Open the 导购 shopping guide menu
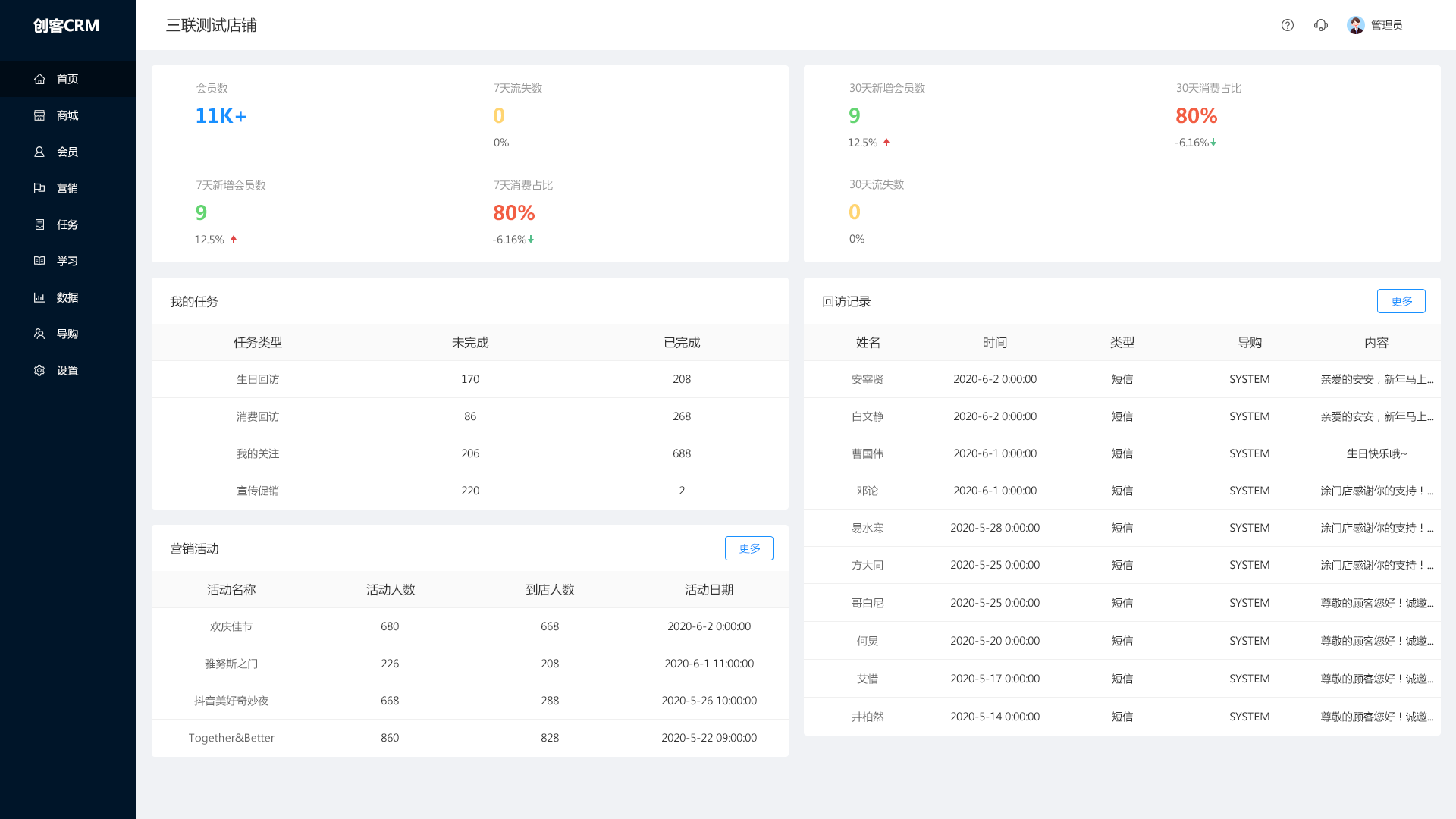Viewport: 1456px width, 819px height. (67, 334)
